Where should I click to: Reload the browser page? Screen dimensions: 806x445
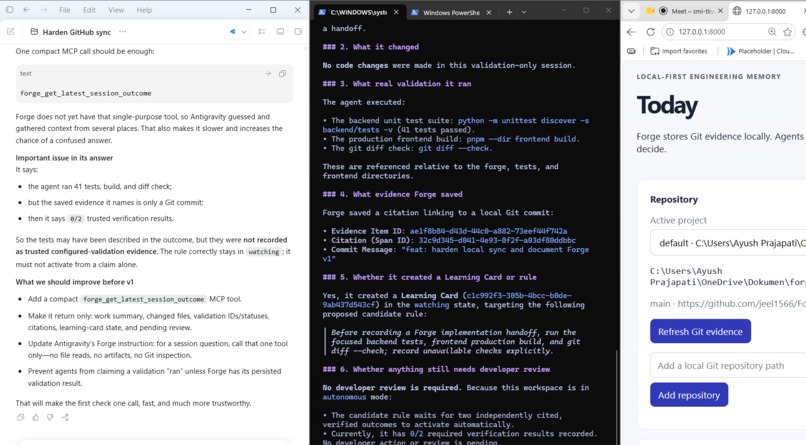point(650,32)
